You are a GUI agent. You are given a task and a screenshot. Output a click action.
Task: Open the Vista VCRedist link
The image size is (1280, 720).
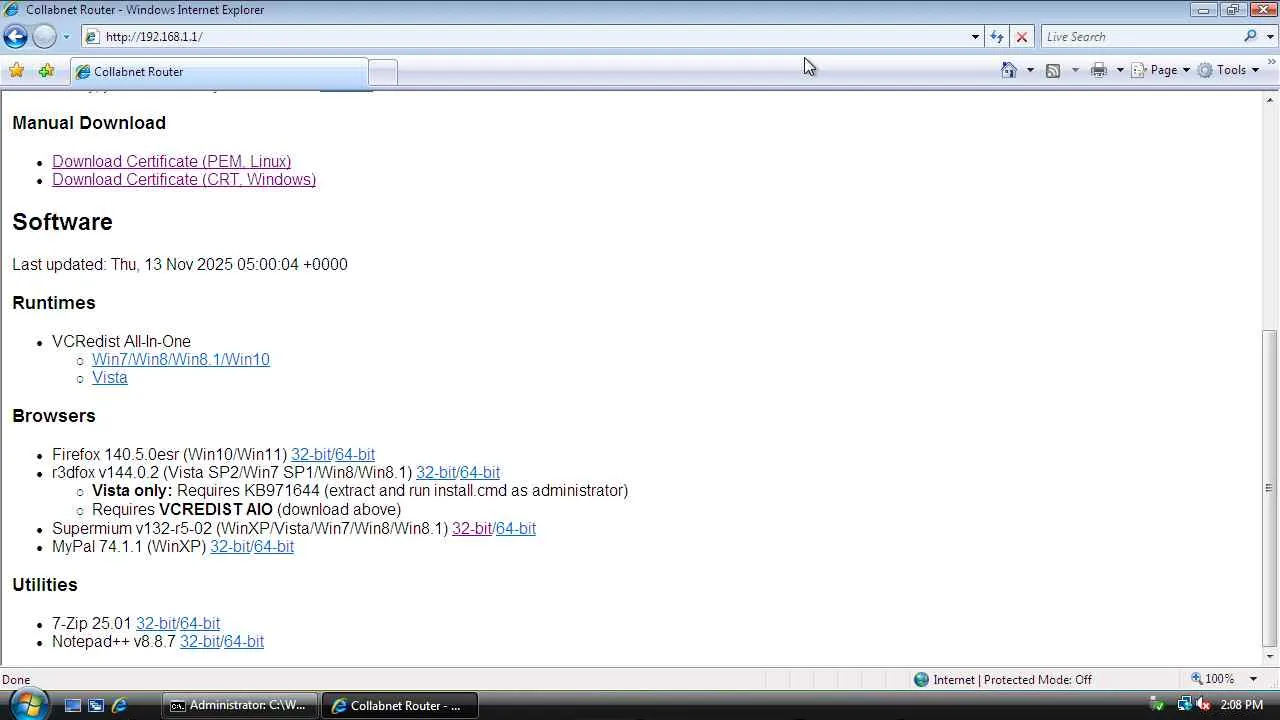point(110,378)
